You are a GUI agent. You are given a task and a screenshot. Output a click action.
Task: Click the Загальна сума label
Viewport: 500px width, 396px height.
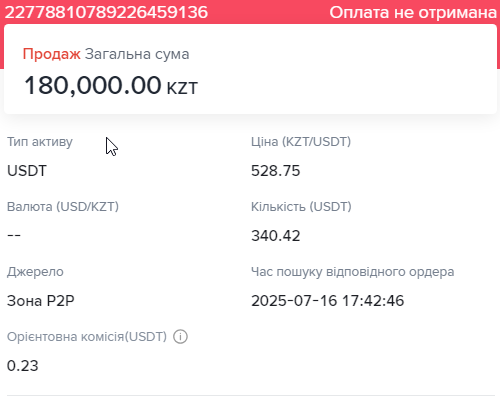(x=137, y=54)
